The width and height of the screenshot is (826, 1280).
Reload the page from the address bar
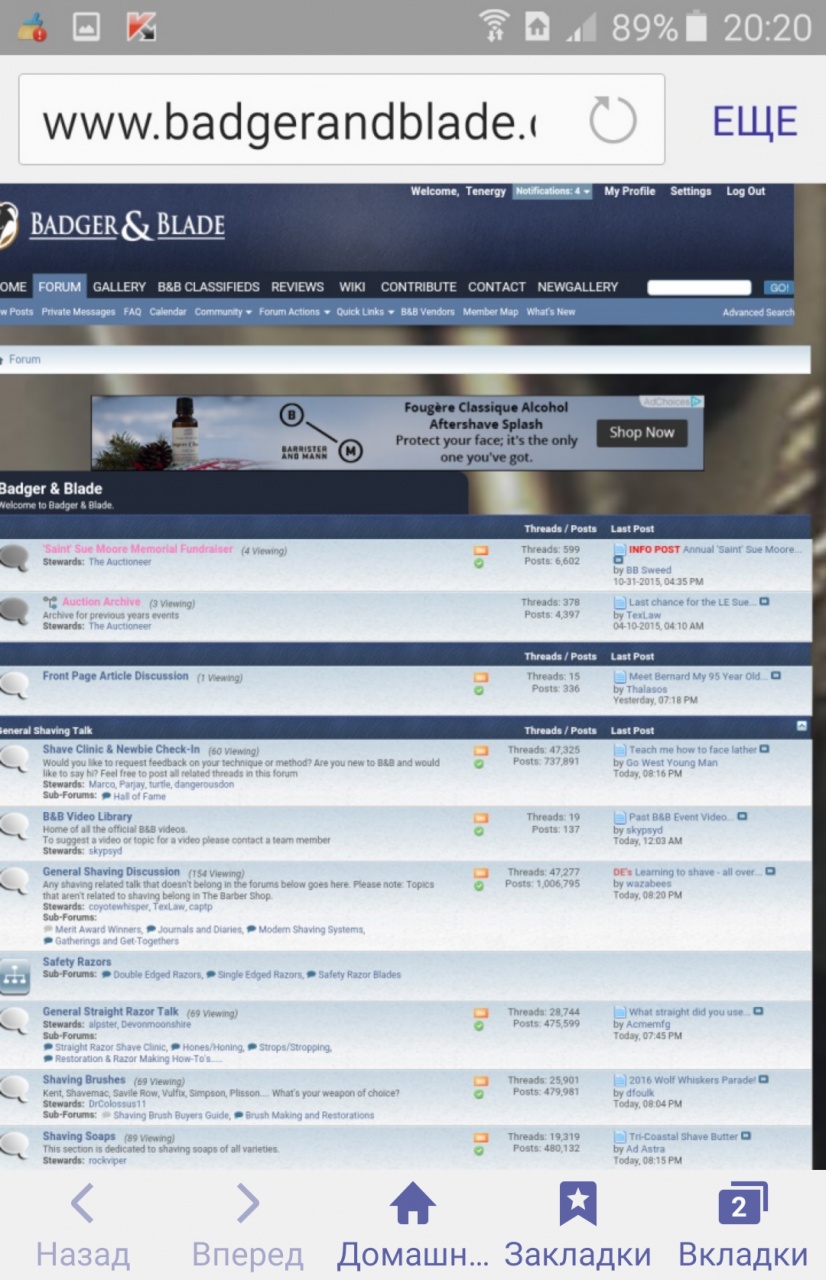point(612,122)
